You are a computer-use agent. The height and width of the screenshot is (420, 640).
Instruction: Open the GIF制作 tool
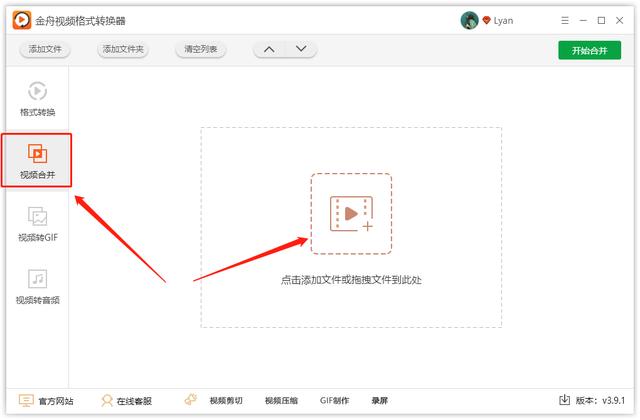pos(334,401)
